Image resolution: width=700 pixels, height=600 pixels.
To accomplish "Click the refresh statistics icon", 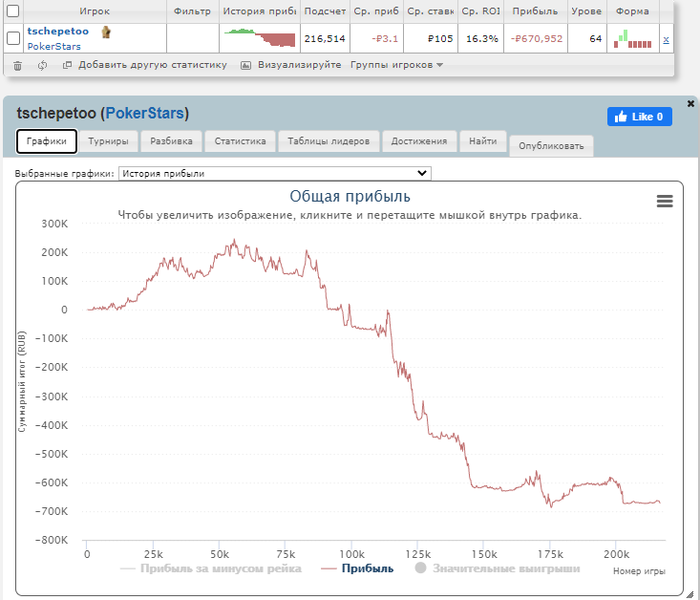I will [42, 66].
